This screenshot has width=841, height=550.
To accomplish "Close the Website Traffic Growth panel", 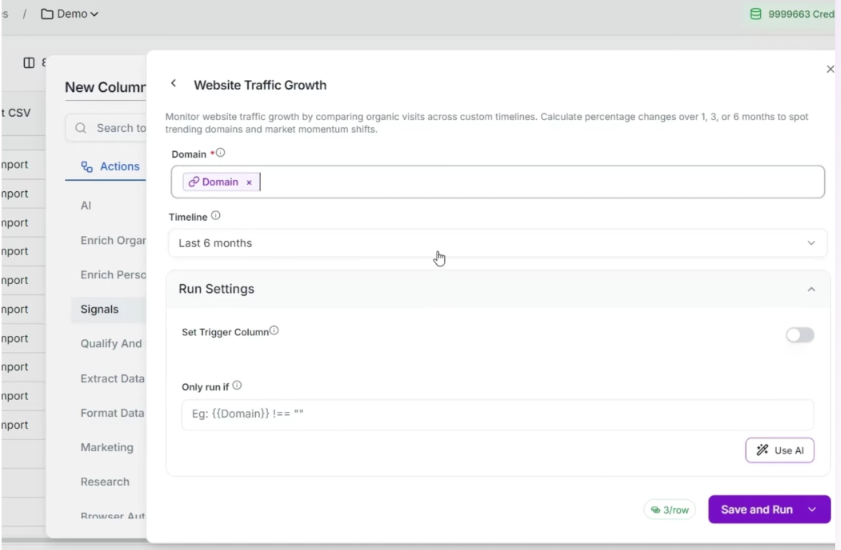I will 830,69.
